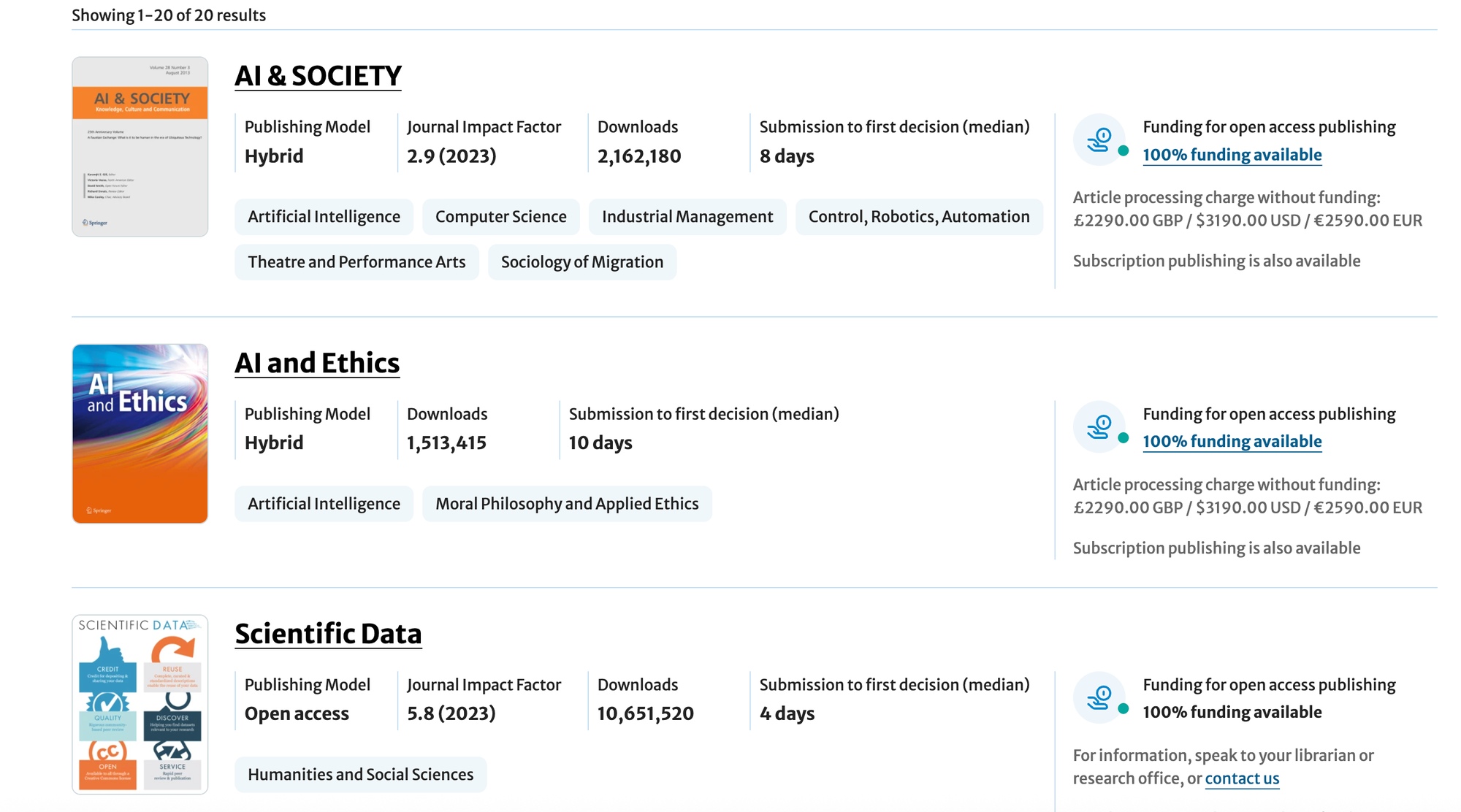Click the '10 days' decision time
This screenshot has width=1461, height=812.
point(600,443)
